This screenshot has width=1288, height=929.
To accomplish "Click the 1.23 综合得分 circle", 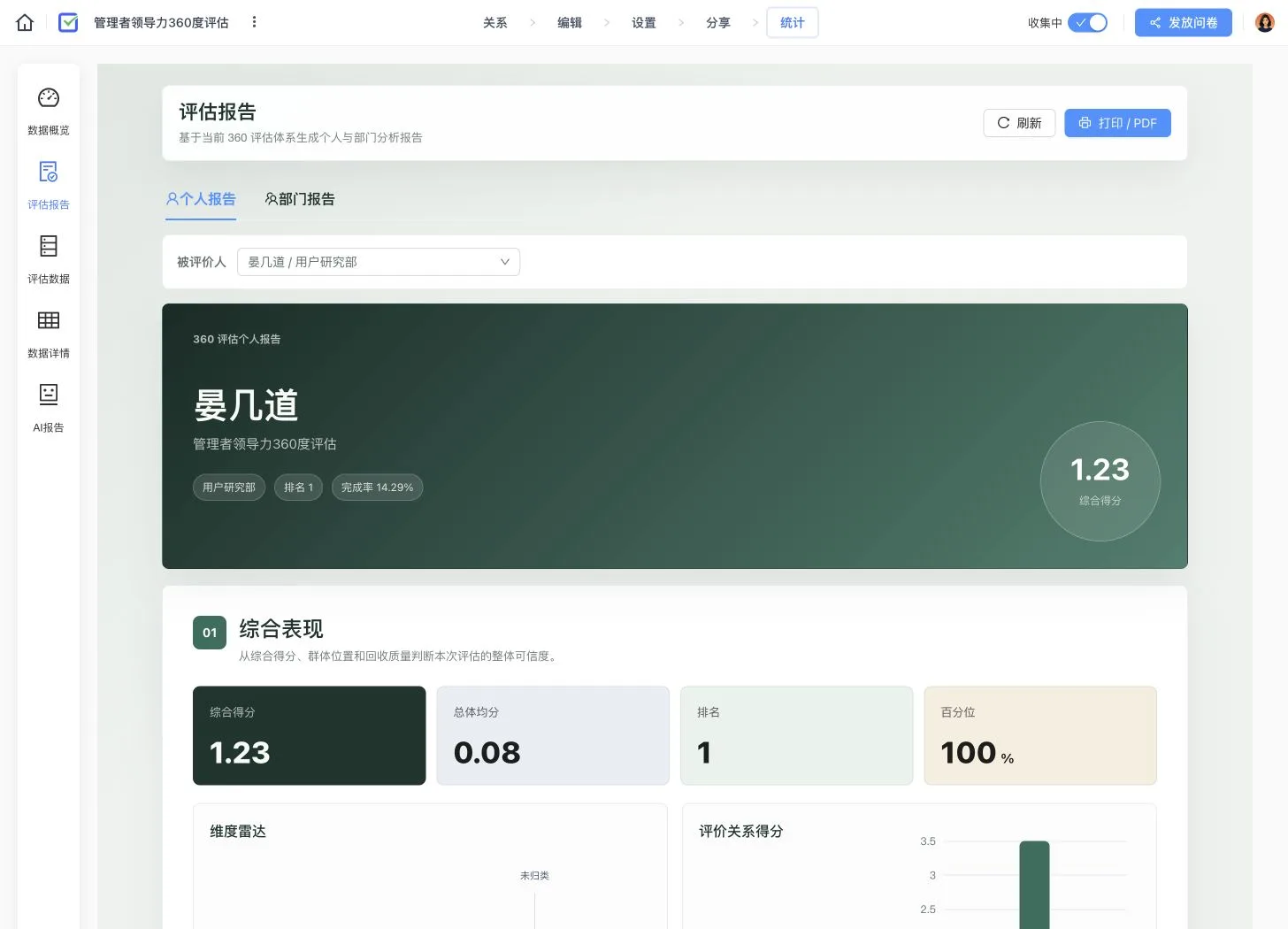I will pyautogui.click(x=1100, y=481).
